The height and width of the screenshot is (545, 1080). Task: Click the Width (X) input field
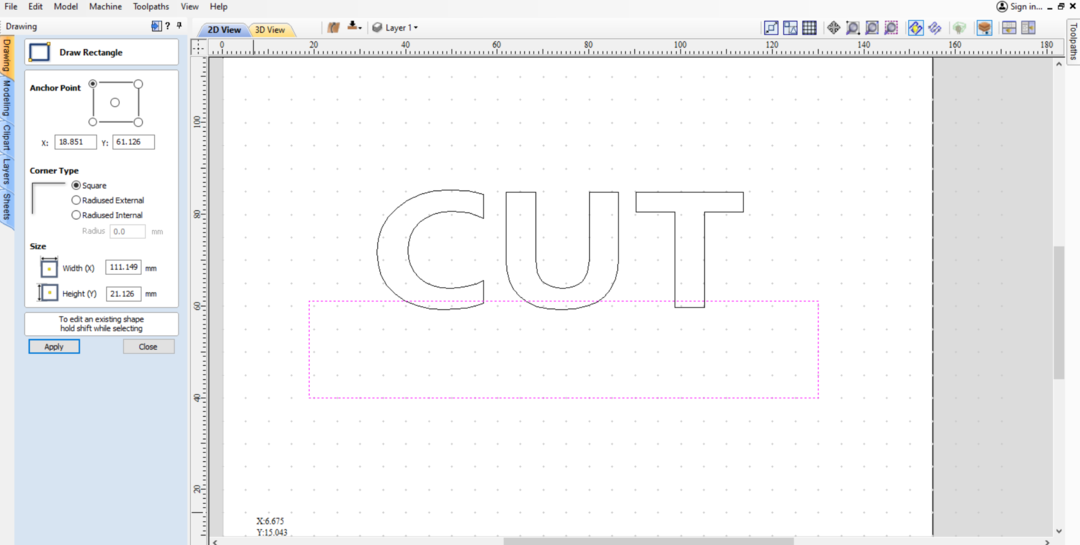click(123, 268)
